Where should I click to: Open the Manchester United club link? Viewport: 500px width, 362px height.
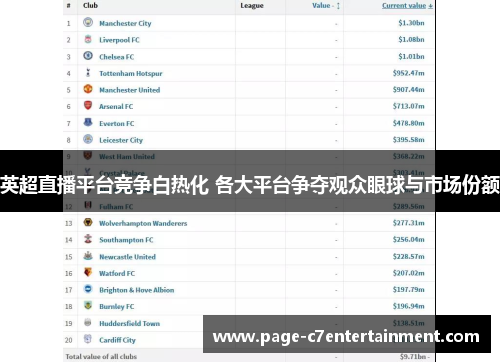coord(130,90)
